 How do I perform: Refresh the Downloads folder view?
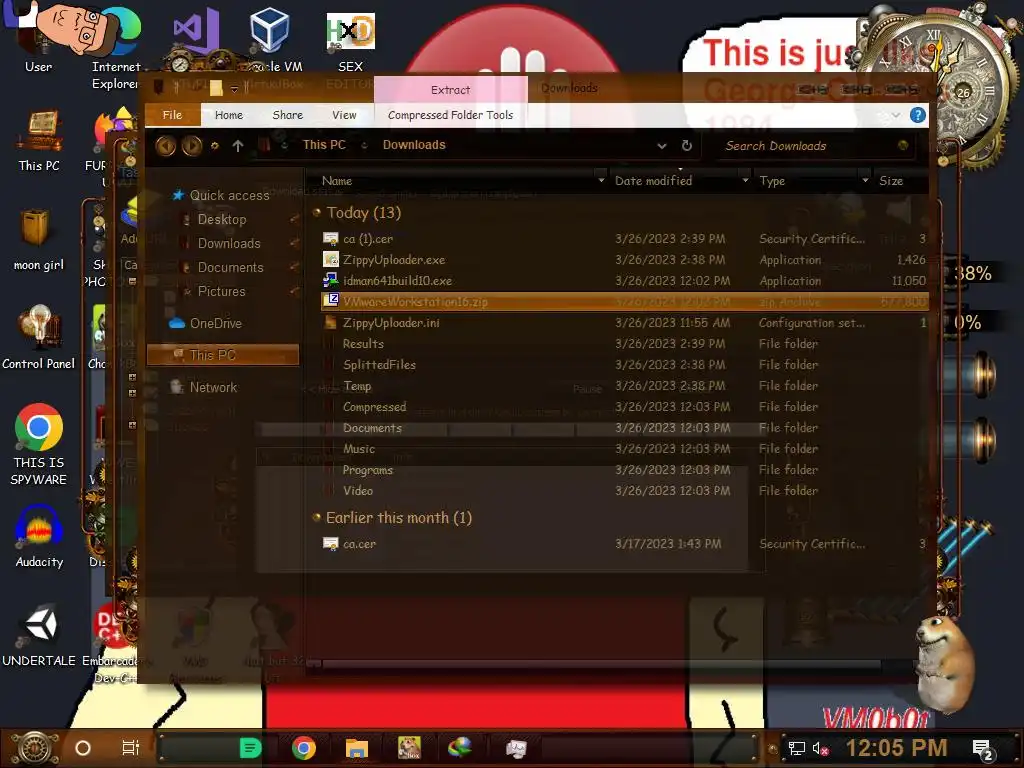[x=686, y=146]
